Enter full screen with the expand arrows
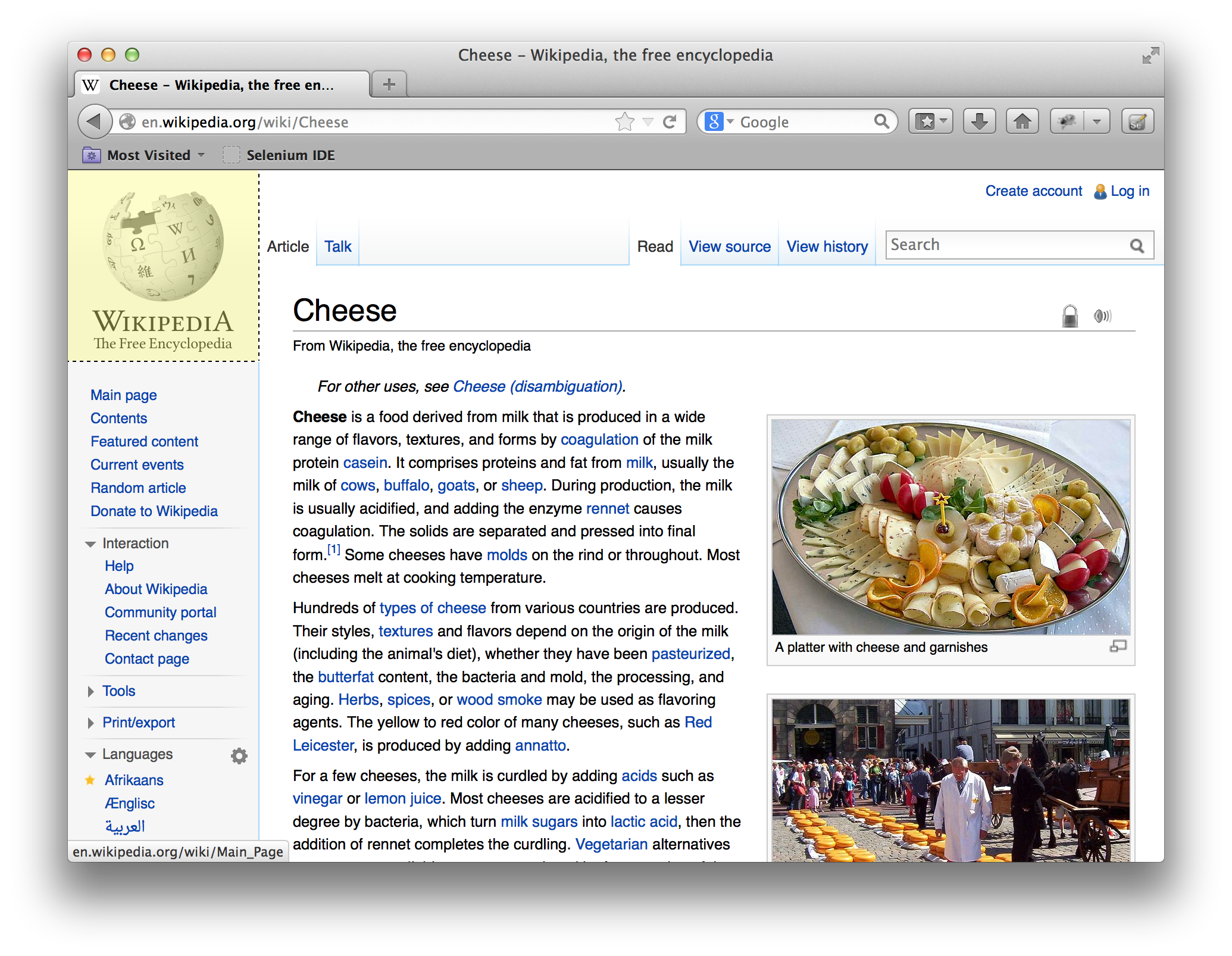This screenshot has width=1232, height=956. point(1150,55)
